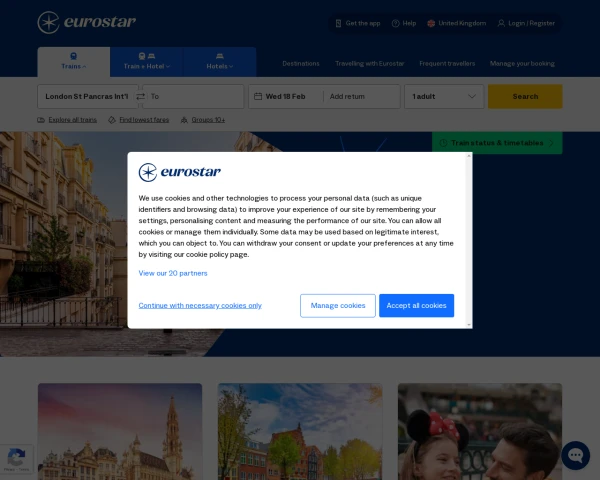Image resolution: width=600 pixels, height=480 pixels.
Task: Open the Brussels Grand Place card image
Action: pos(120,431)
